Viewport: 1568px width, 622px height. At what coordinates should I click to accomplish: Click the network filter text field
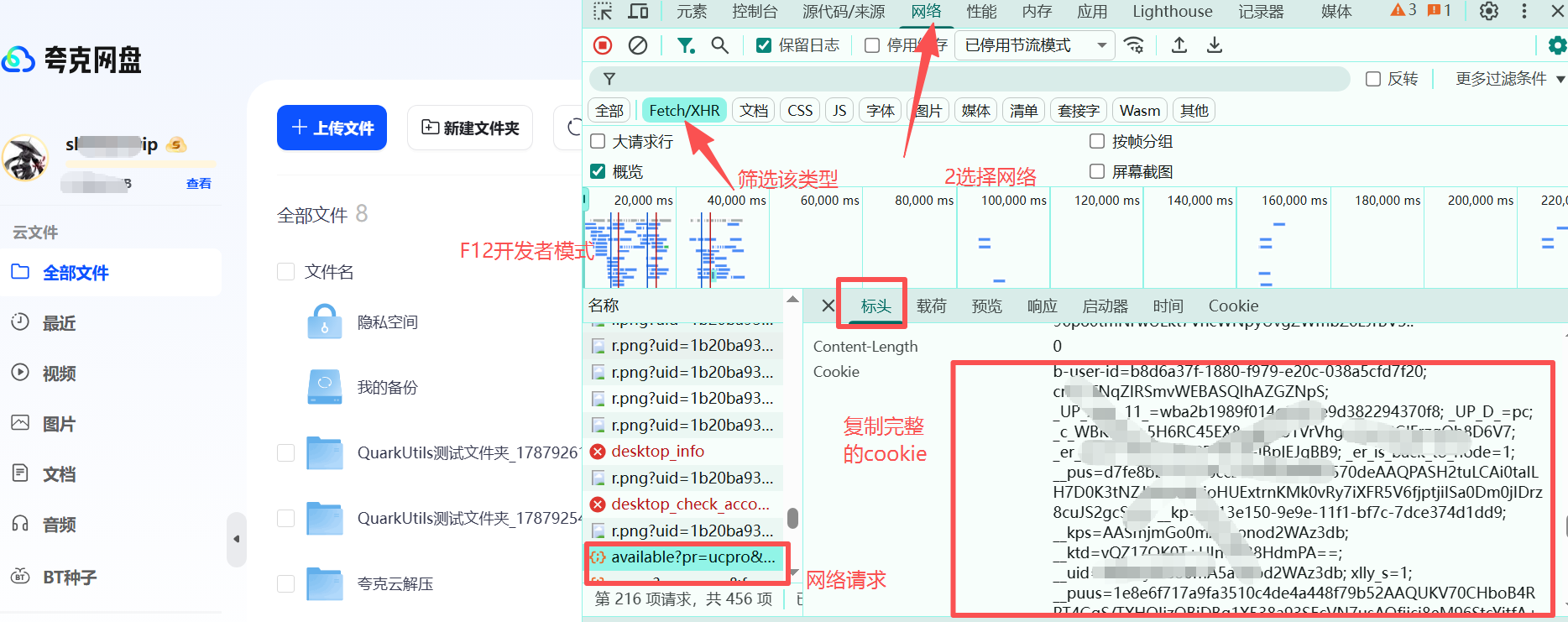[x=970, y=79]
